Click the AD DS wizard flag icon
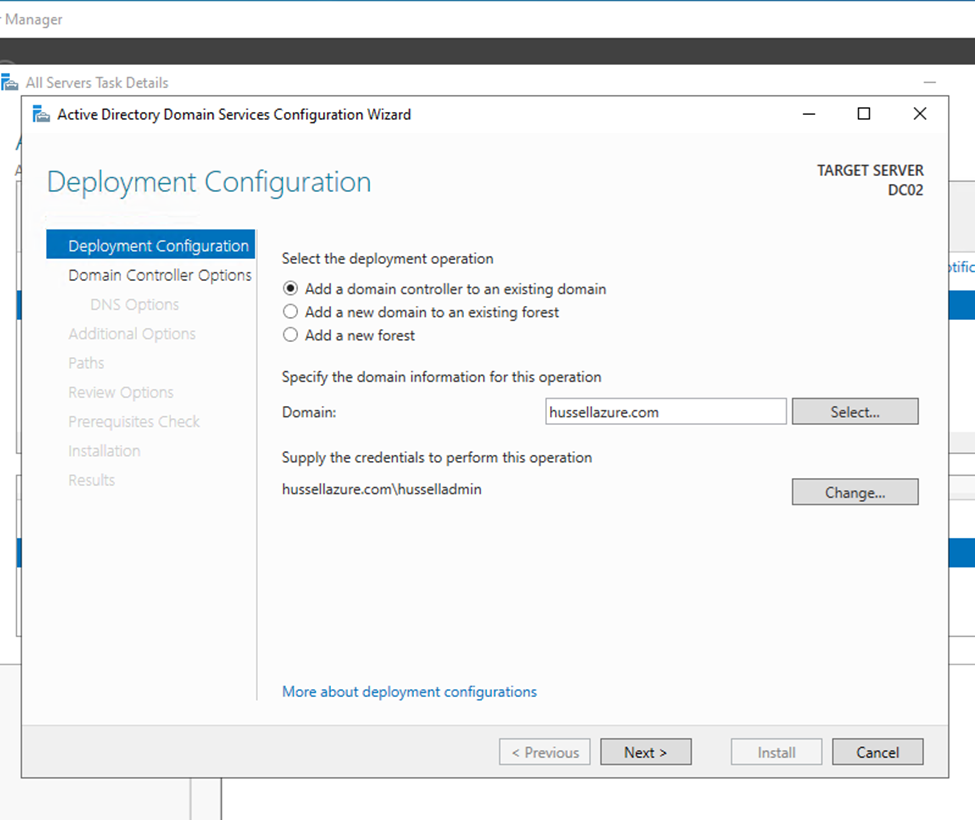This screenshot has width=975, height=820. coord(40,114)
